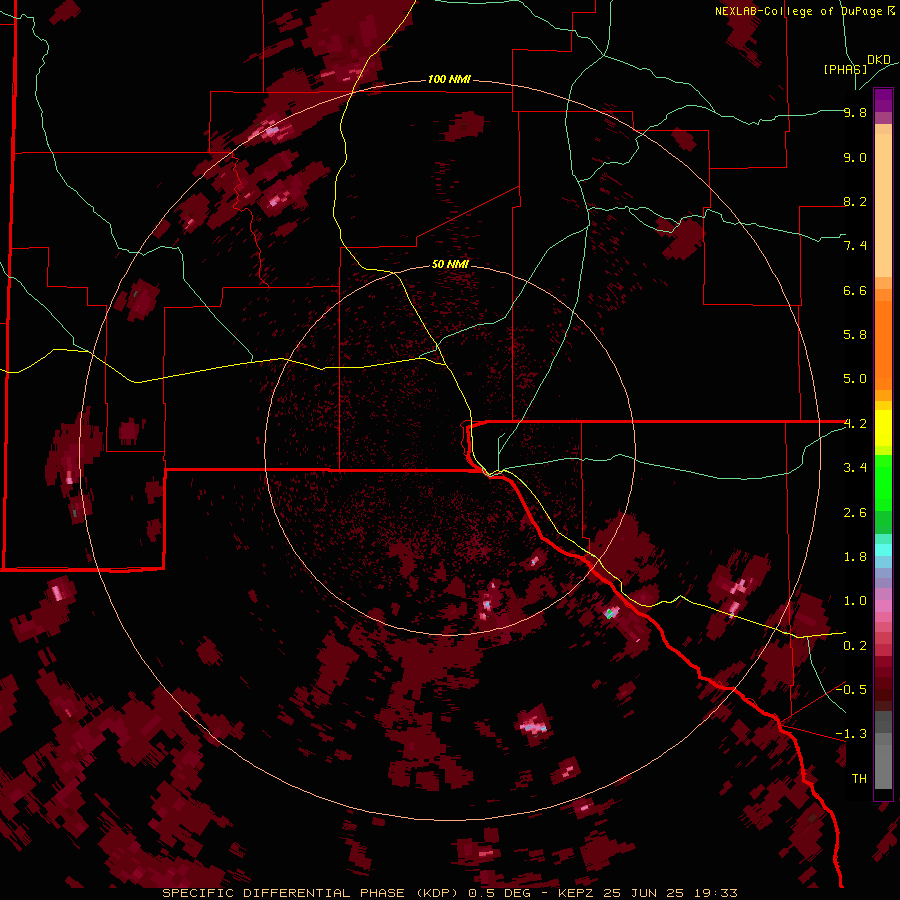The width and height of the screenshot is (900, 900).
Task: Click the 5.8 legend value
Action: tap(855, 335)
